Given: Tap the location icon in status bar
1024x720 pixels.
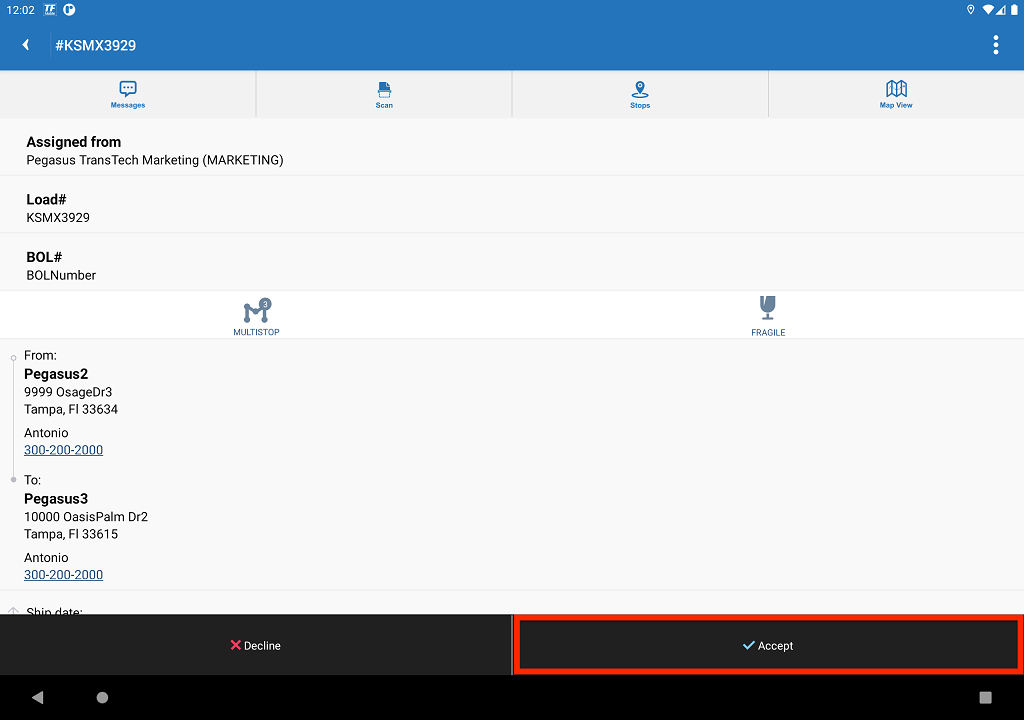Looking at the screenshot, I should tap(970, 9).
